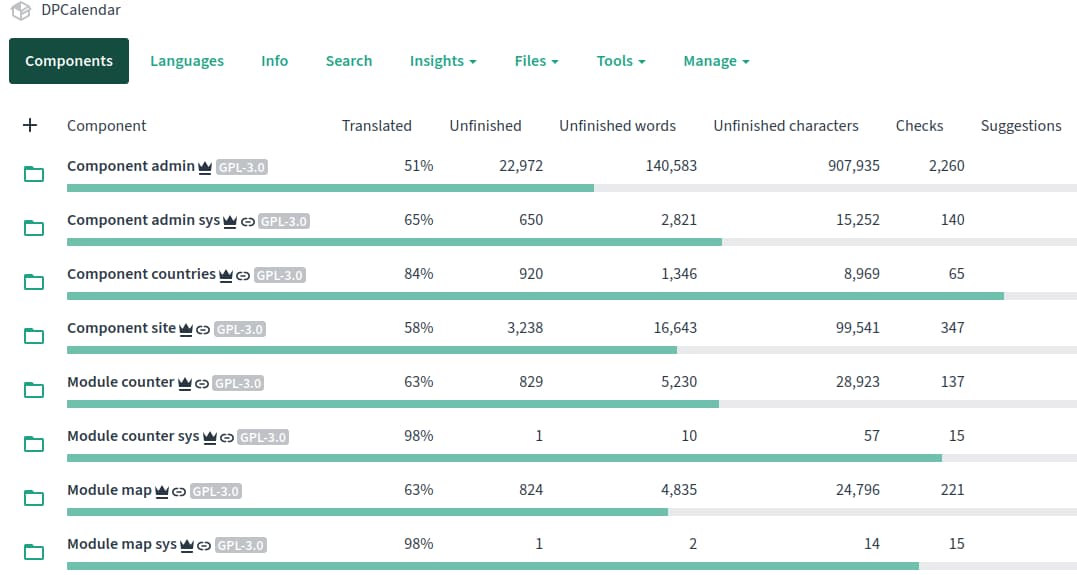Click the DPCalendar project cube icon
1077x575 pixels.
[x=21, y=10]
